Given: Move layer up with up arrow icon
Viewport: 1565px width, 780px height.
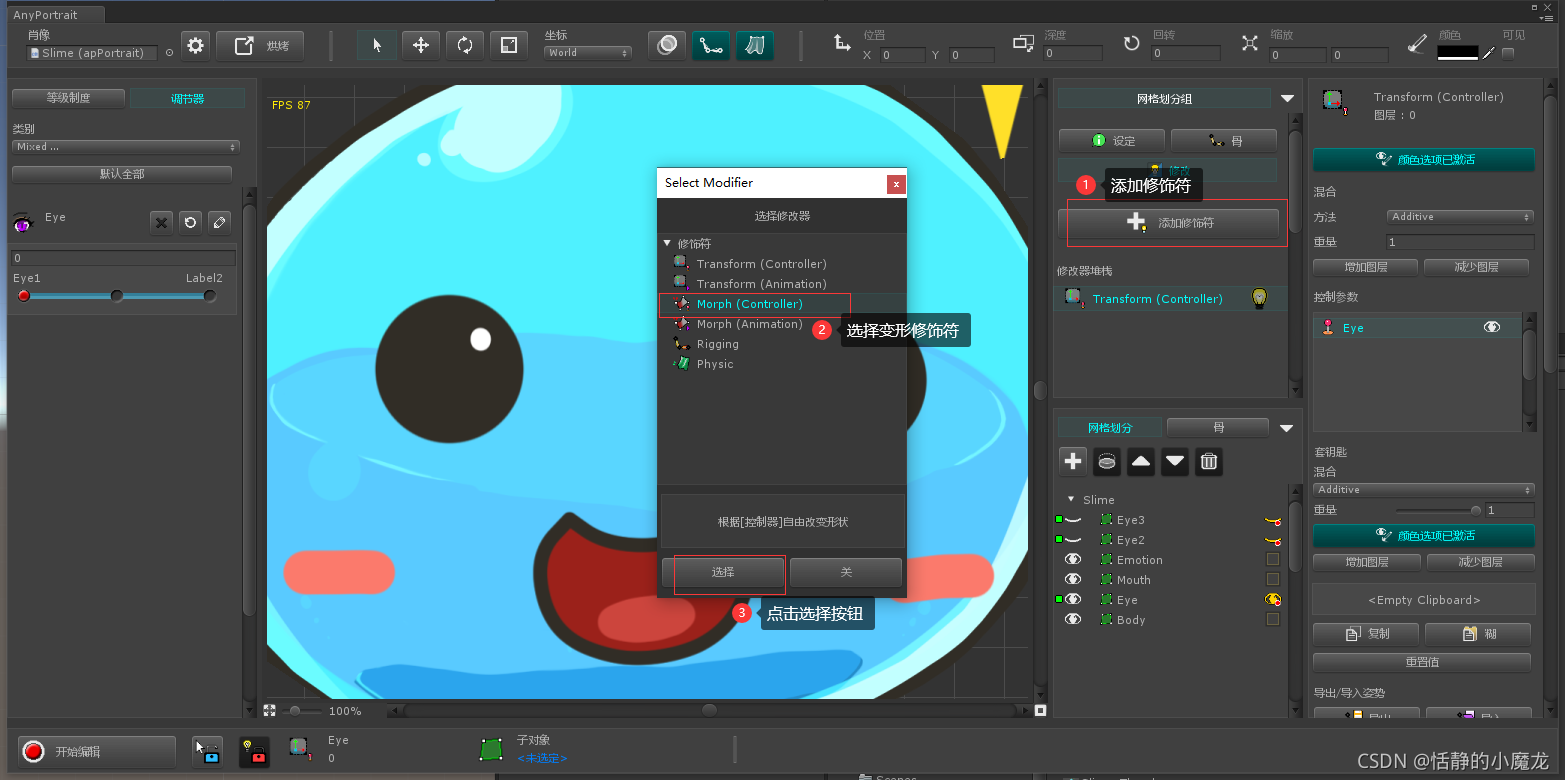Looking at the screenshot, I should (1141, 461).
